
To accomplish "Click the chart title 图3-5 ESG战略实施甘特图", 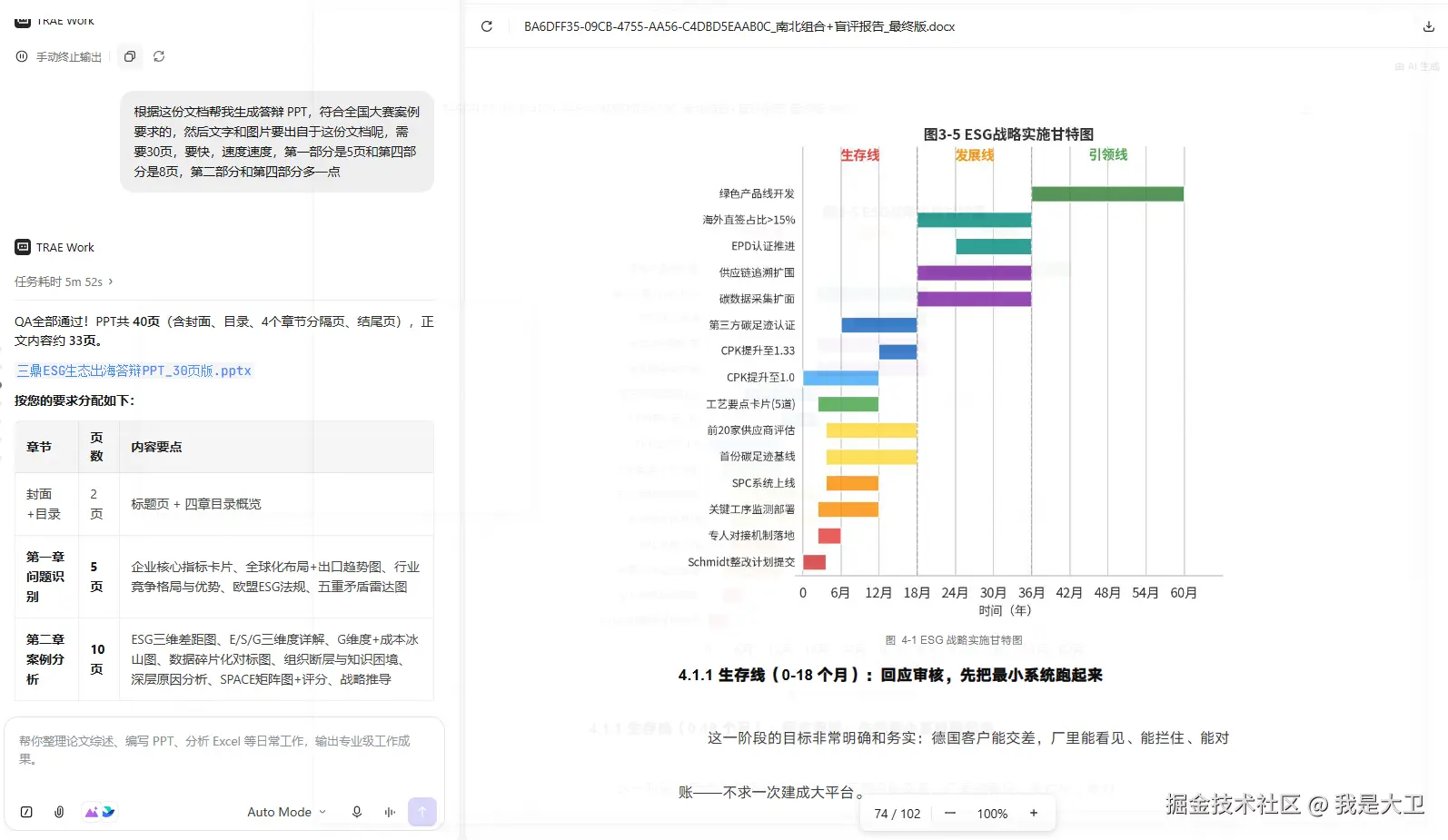I will coord(1008,134).
